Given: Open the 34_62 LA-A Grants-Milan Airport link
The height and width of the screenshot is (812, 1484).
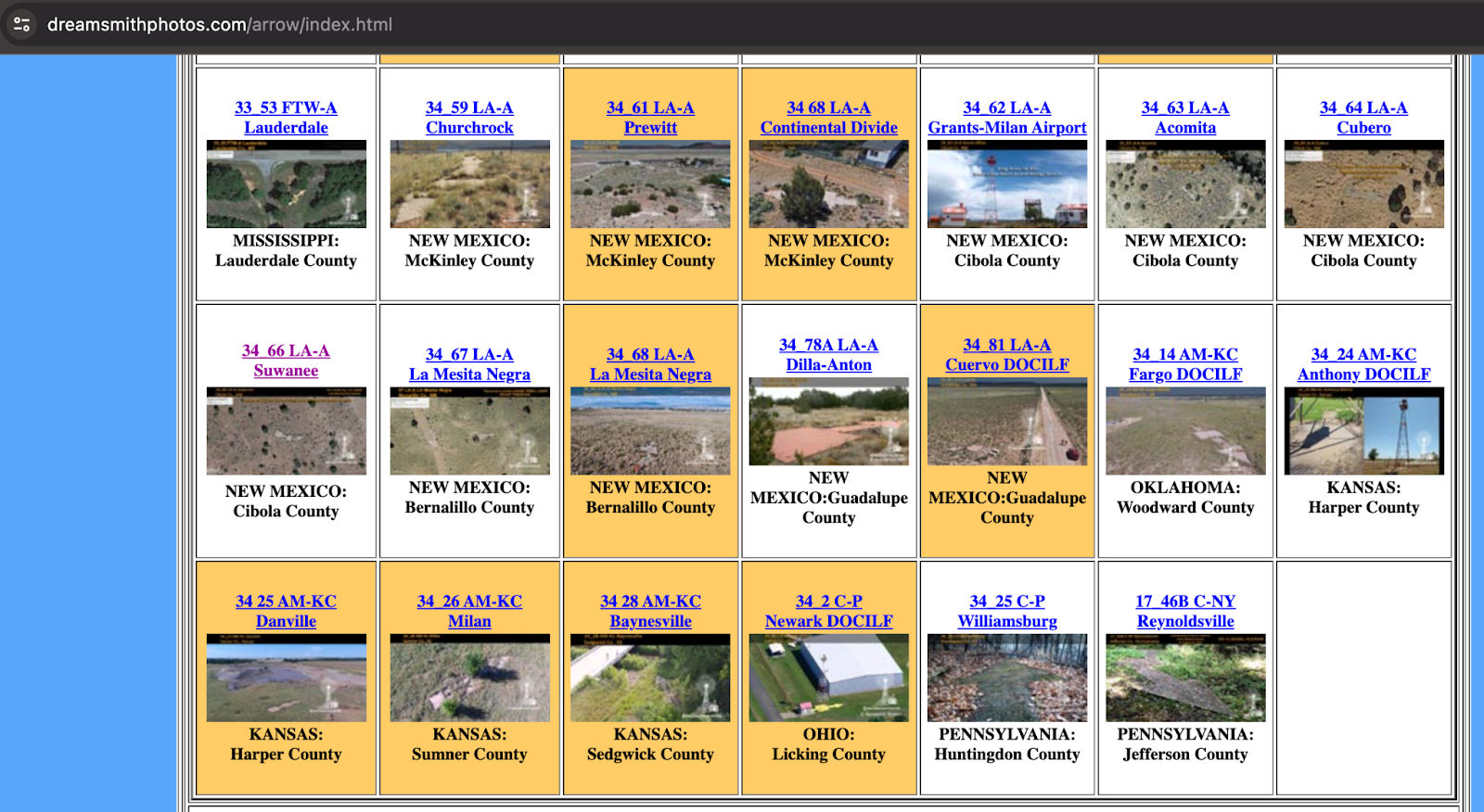Looking at the screenshot, I should point(1007,118).
